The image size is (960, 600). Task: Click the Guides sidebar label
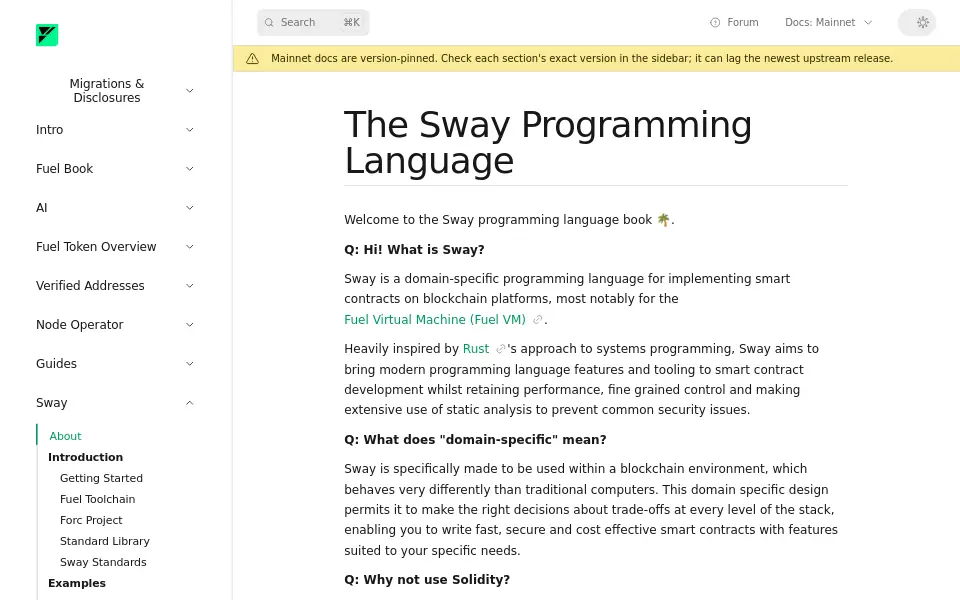tap(56, 364)
